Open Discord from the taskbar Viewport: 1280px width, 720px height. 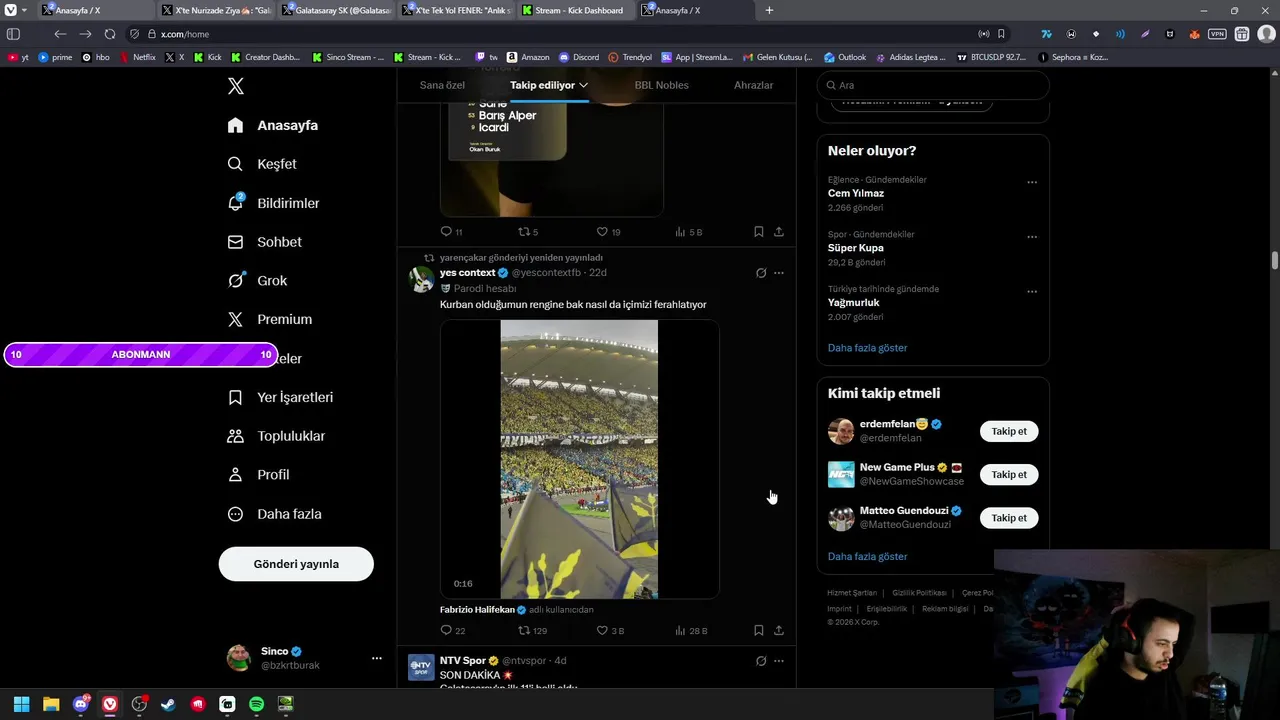pyautogui.click(x=81, y=704)
